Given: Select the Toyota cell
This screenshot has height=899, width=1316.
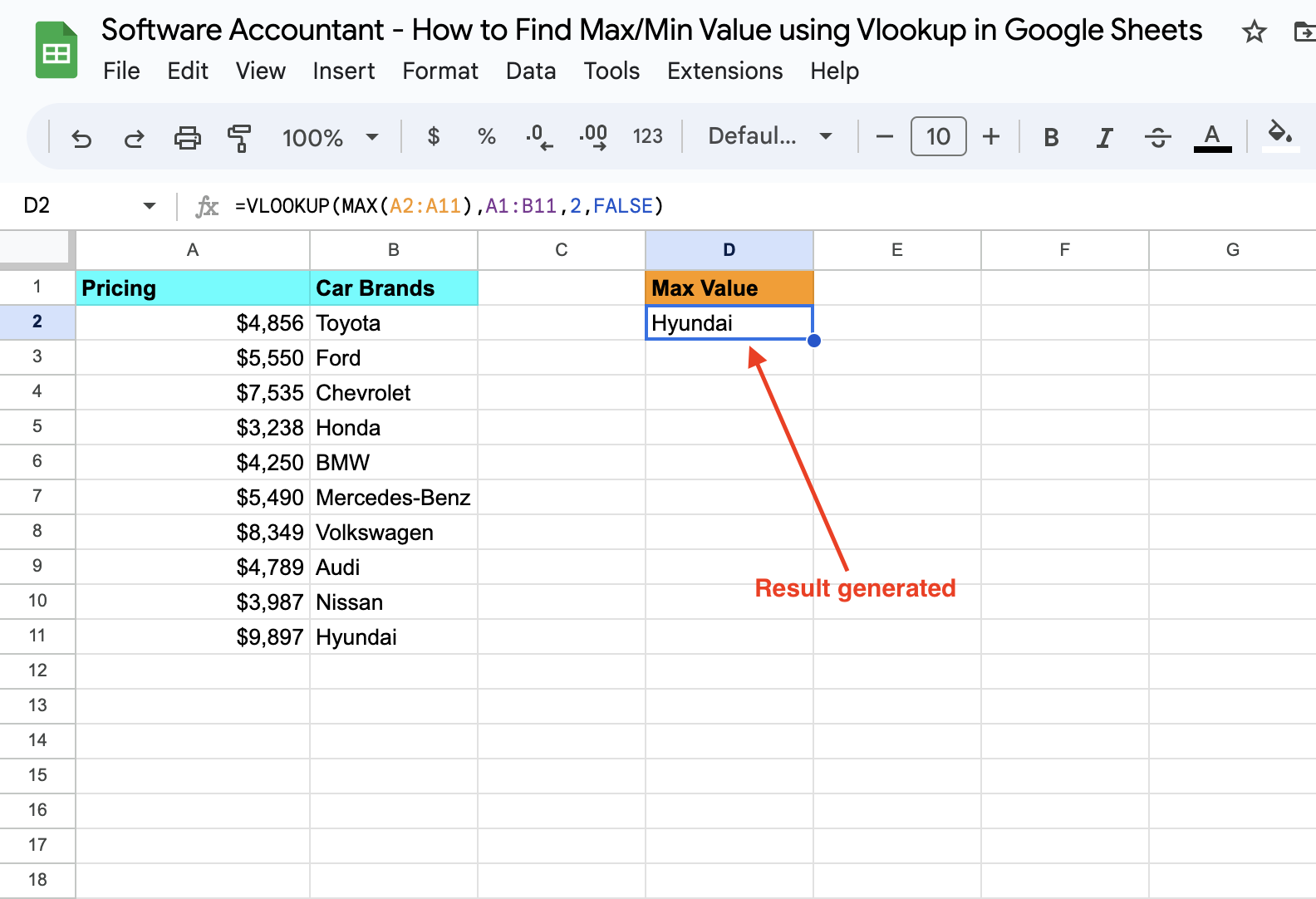Looking at the screenshot, I should (x=394, y=323).
